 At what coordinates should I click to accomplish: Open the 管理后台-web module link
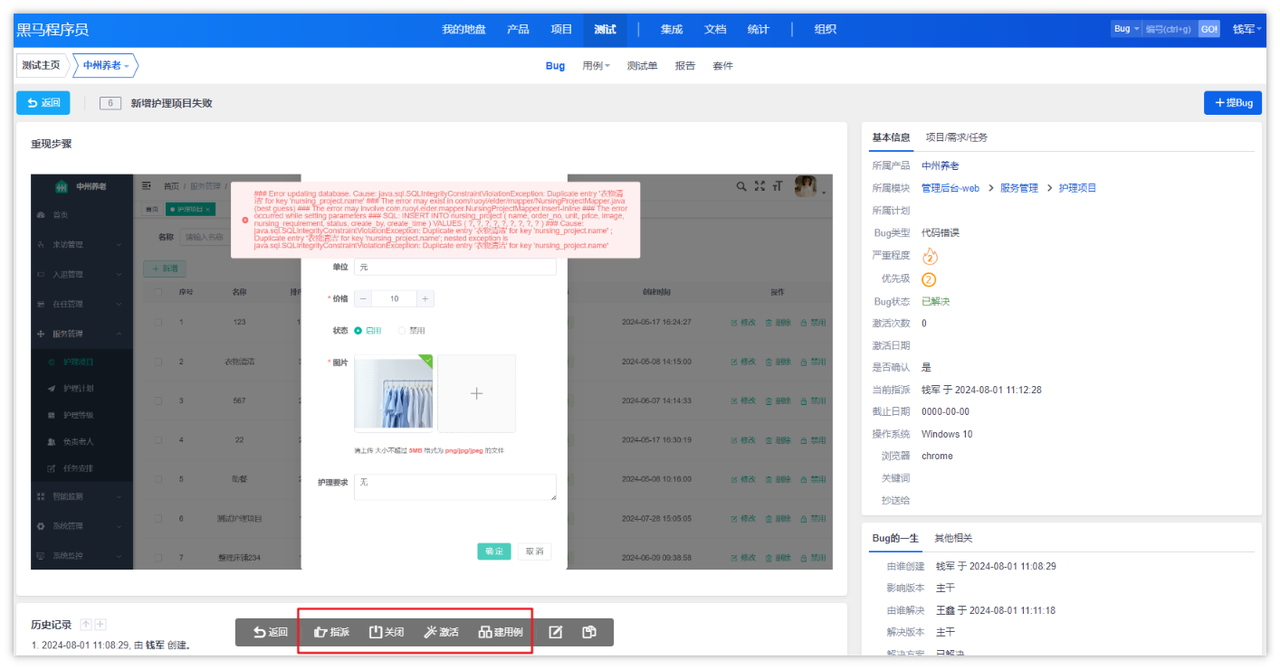coord(951,188)
